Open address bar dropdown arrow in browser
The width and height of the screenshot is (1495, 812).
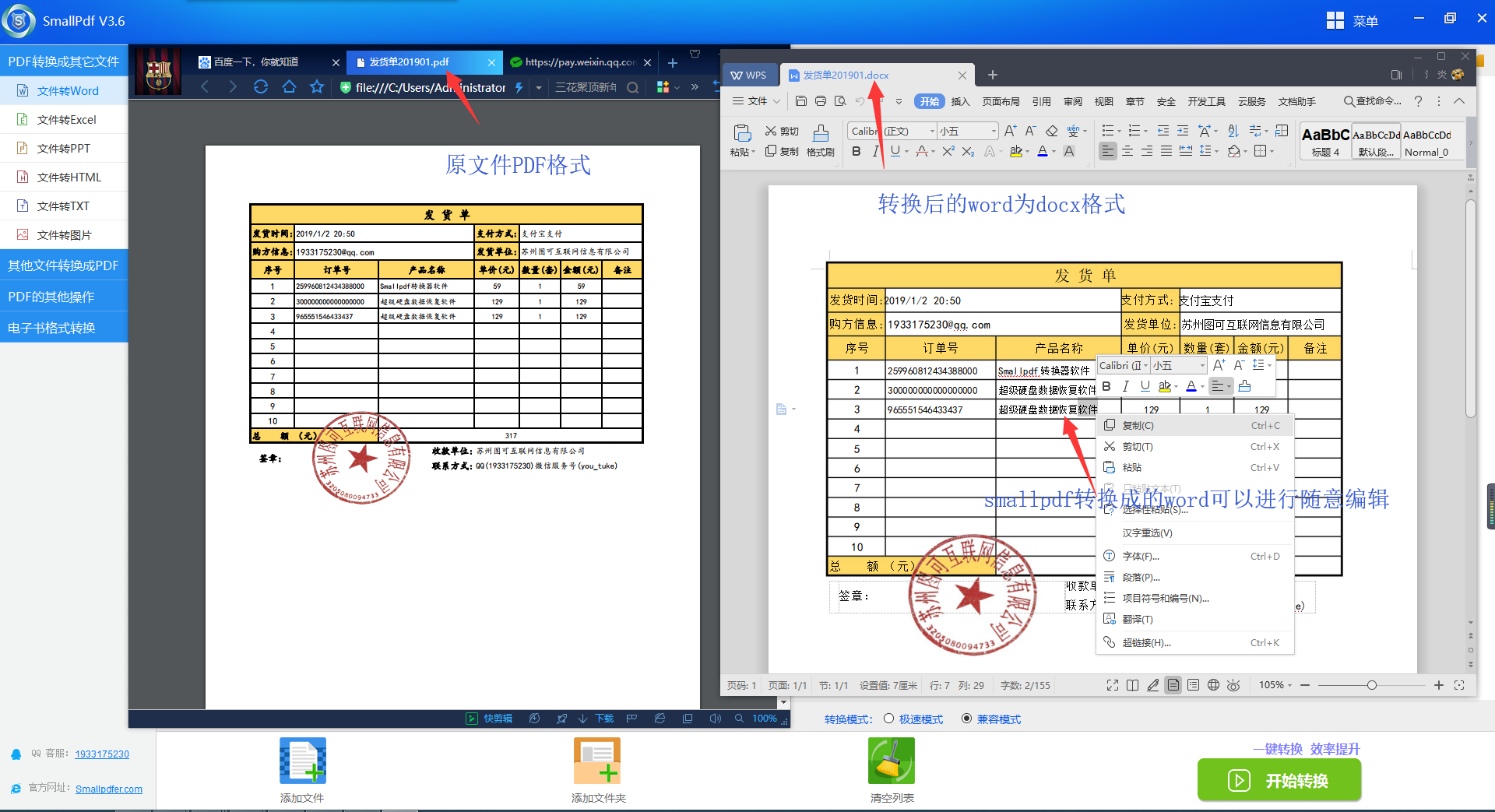539,88
